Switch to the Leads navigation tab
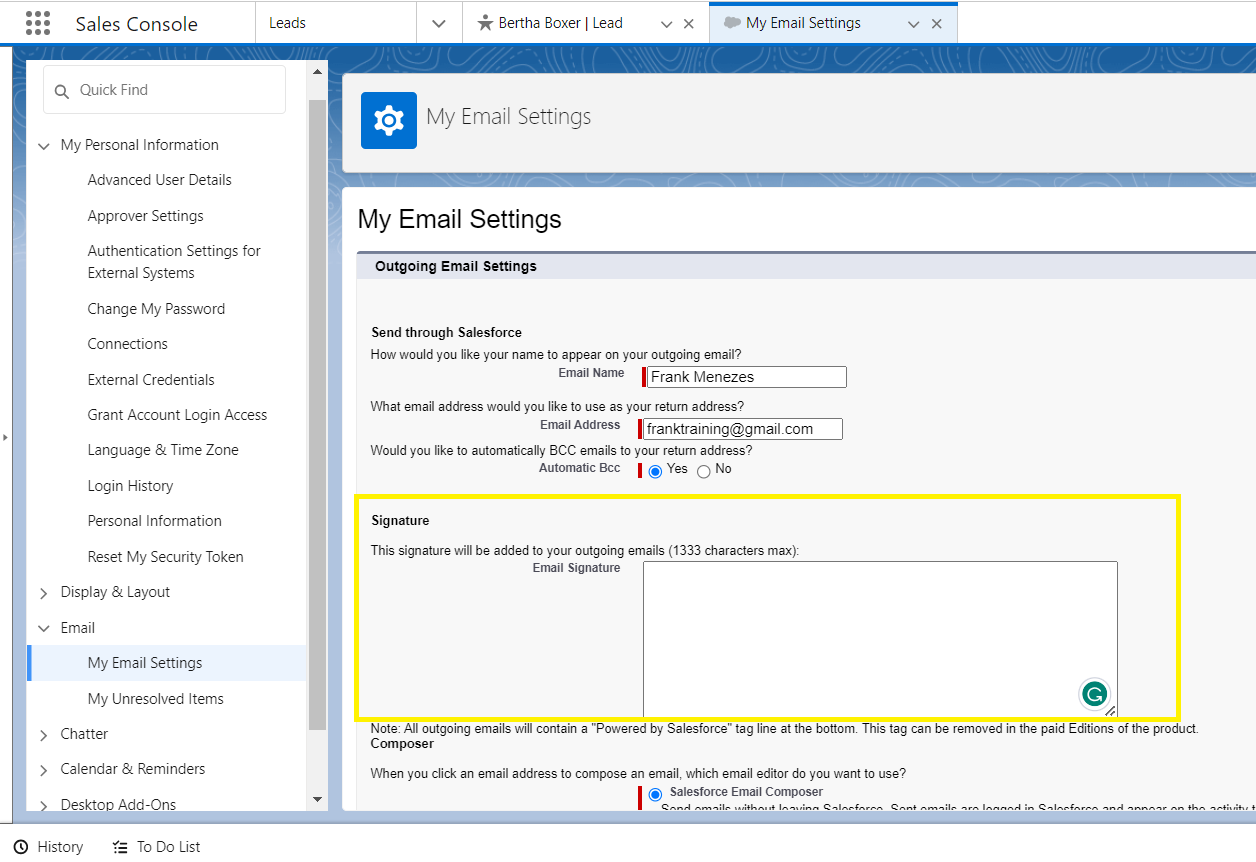Image resolution: width=1256 pixels, height=862 pixels. (x=336, y=23)
